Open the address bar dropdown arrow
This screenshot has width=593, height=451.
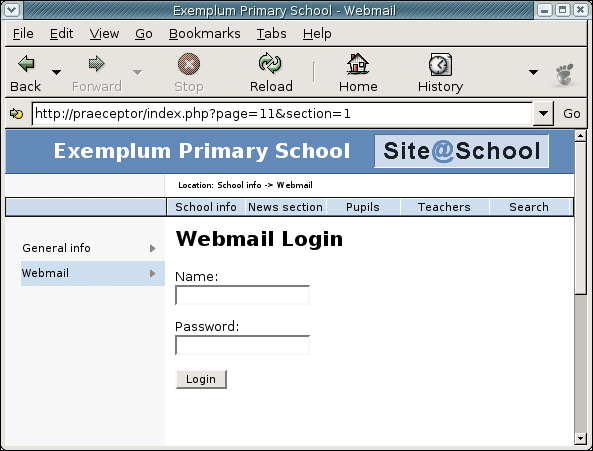click(x=543, y=113)
